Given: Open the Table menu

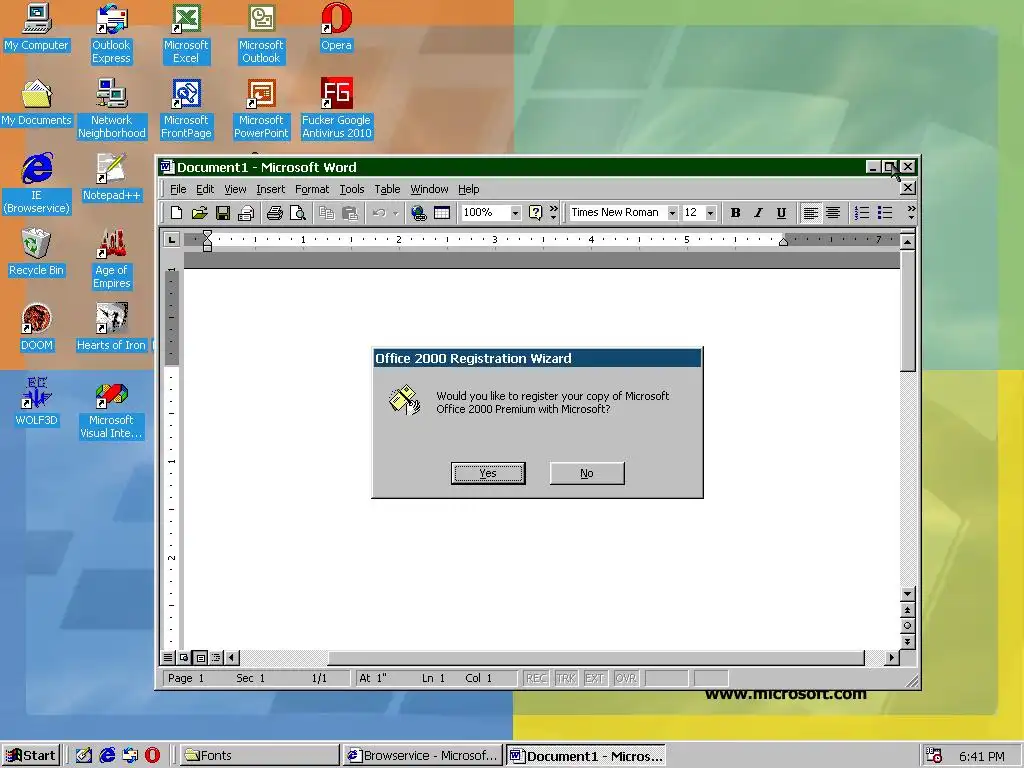Looking at the screenshot, I should coord(387,189).
